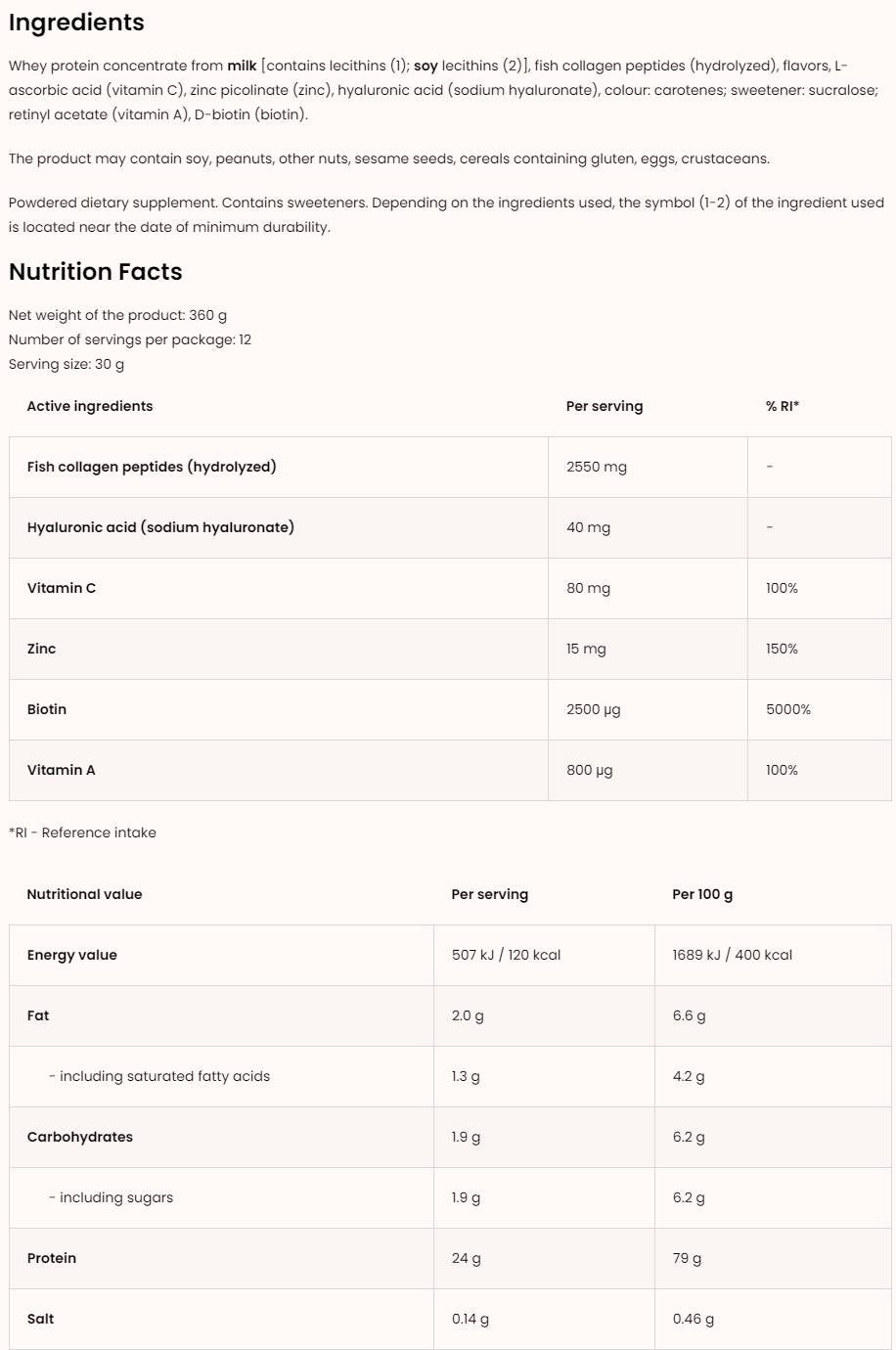Click Biotin 5000% reference intake value
896x1350 pixels.
[x=787, y=709]
